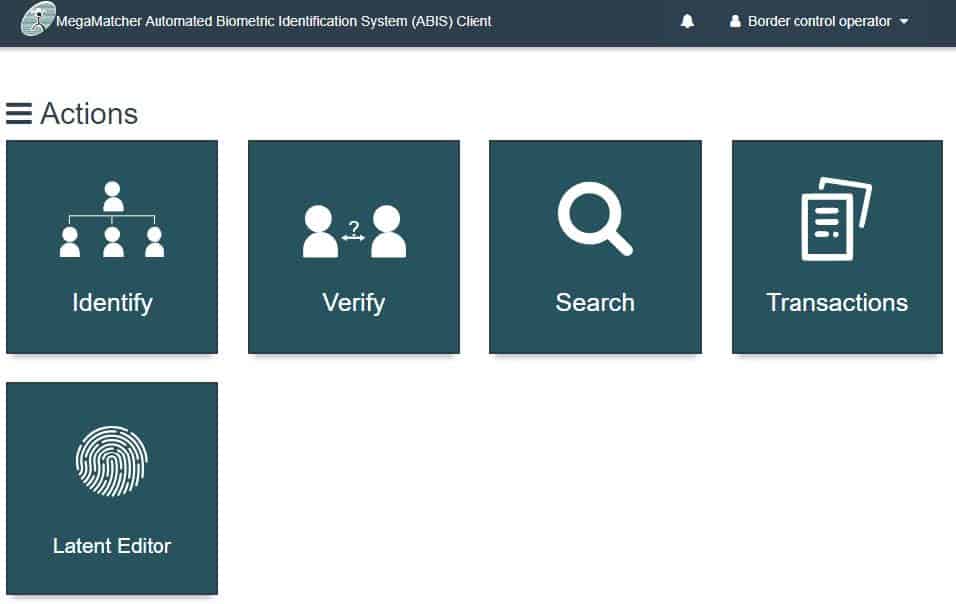Screen dimensions: 956x604
Task: Open the Border control operator dropdown
Action: coord(819,21)
